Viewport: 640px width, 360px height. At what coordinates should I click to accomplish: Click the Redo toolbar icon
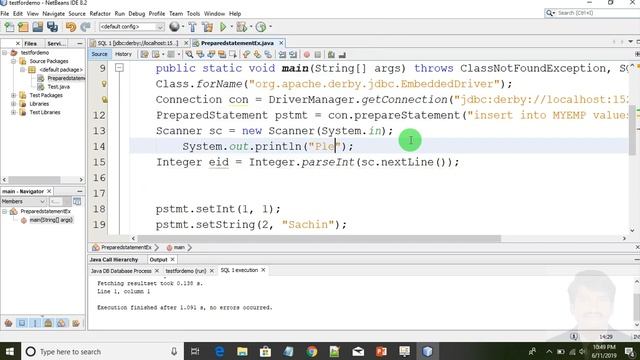85,27
